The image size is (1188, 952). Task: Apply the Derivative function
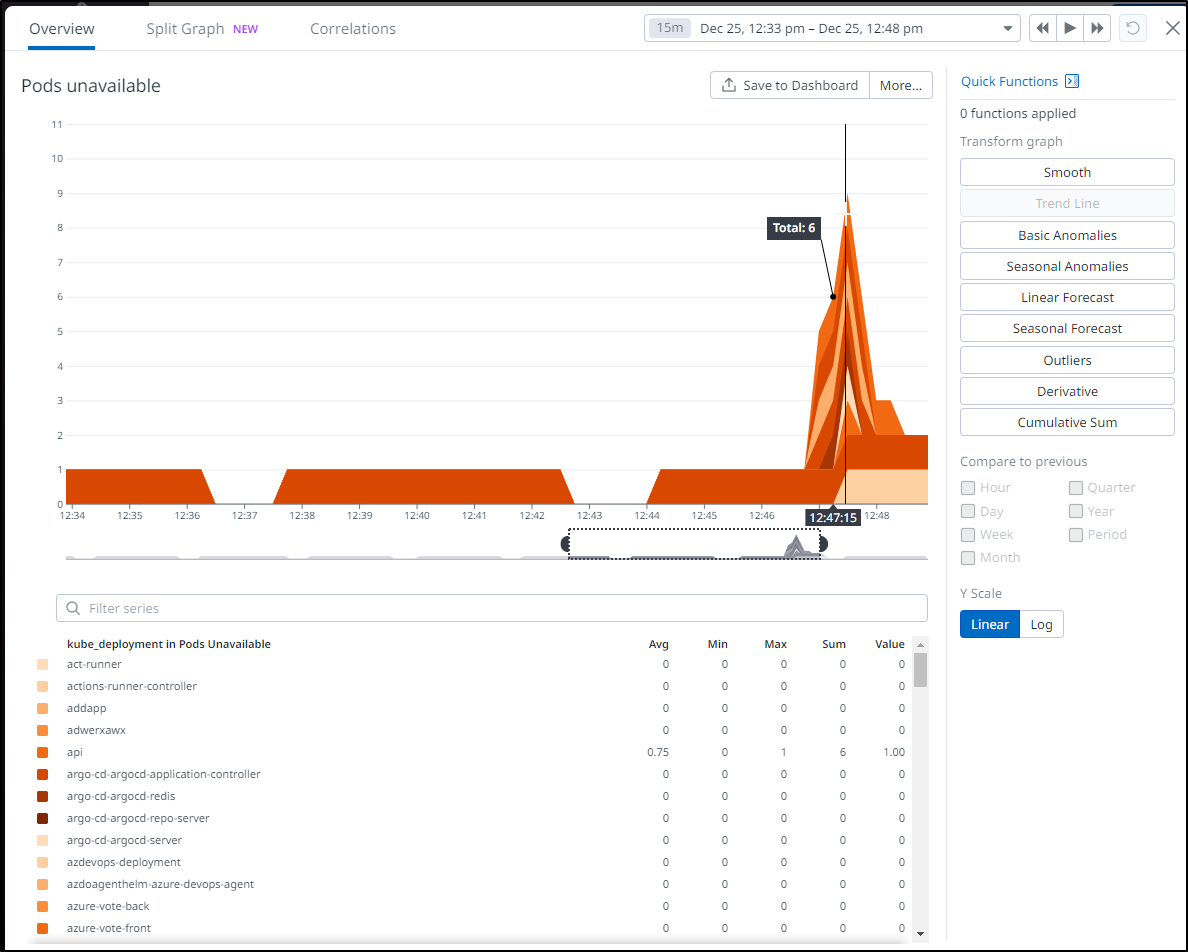(x=1067, y=391)
